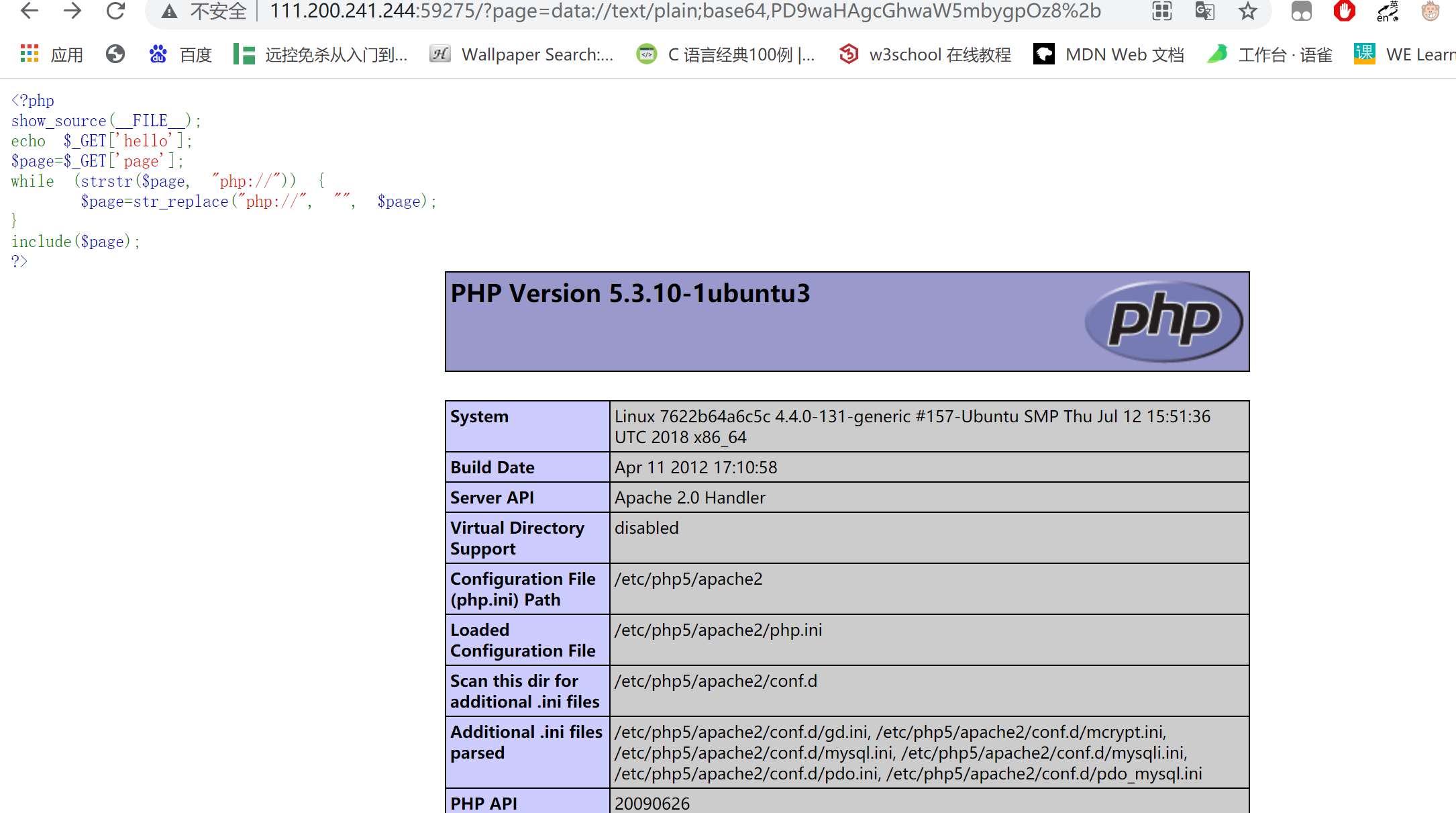The height and width of the screenshot is (813, 1456).
Task: Open the 百度 bookmark
Action: pos(180,54)
